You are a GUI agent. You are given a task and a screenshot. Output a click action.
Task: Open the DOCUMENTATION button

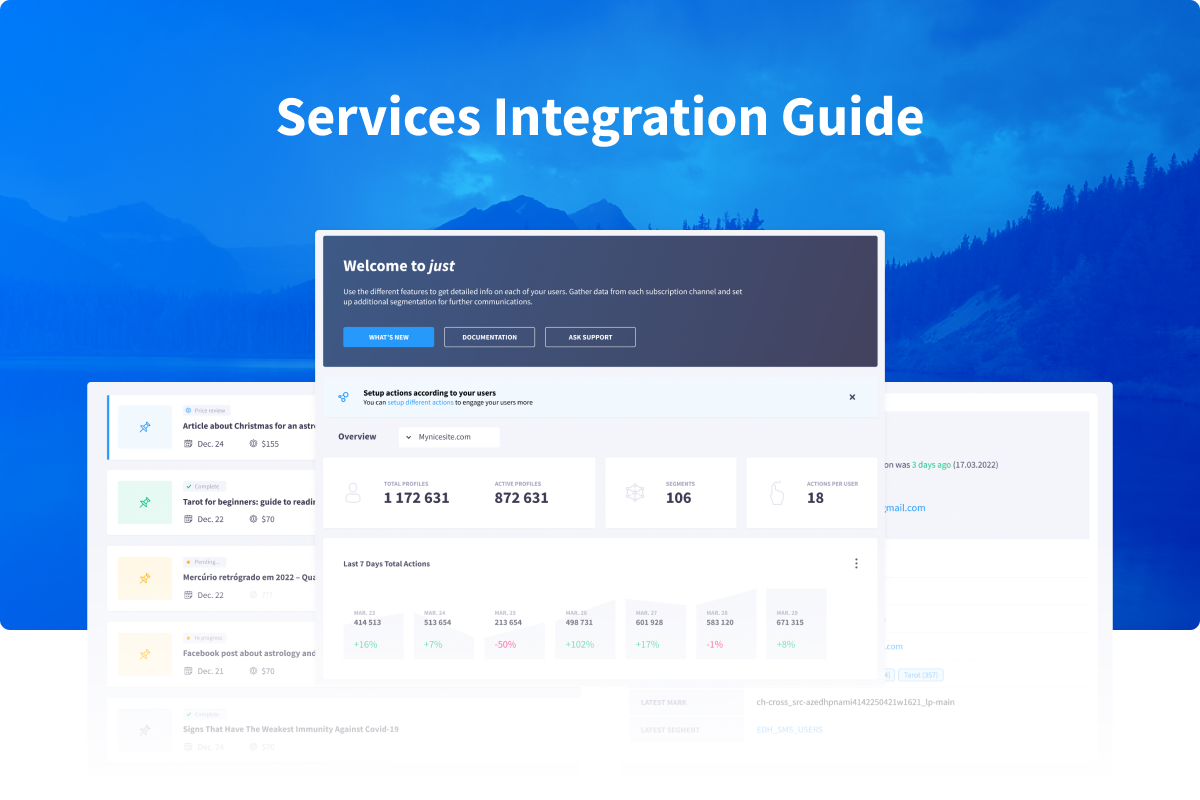click(x=489, y=337)
